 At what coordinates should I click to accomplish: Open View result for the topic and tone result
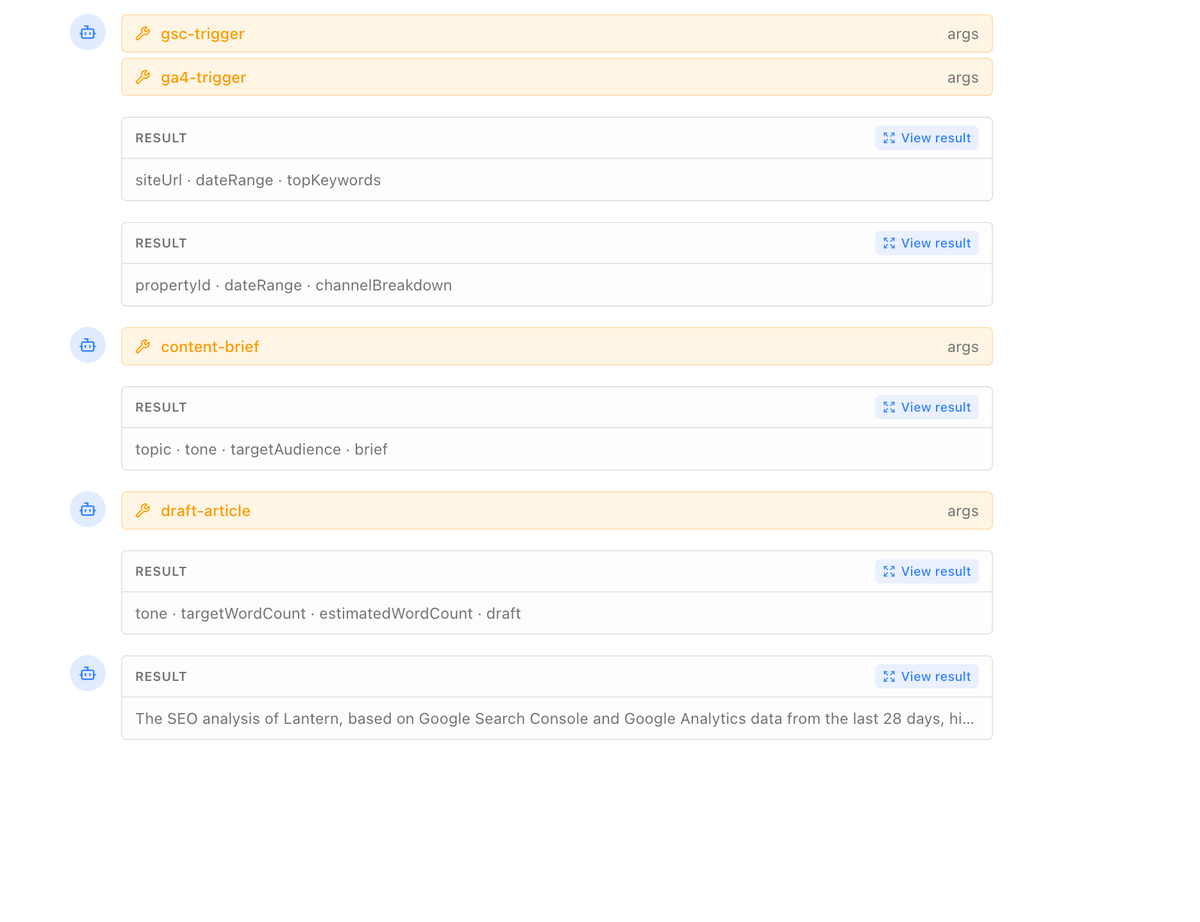tap(926, 406)
